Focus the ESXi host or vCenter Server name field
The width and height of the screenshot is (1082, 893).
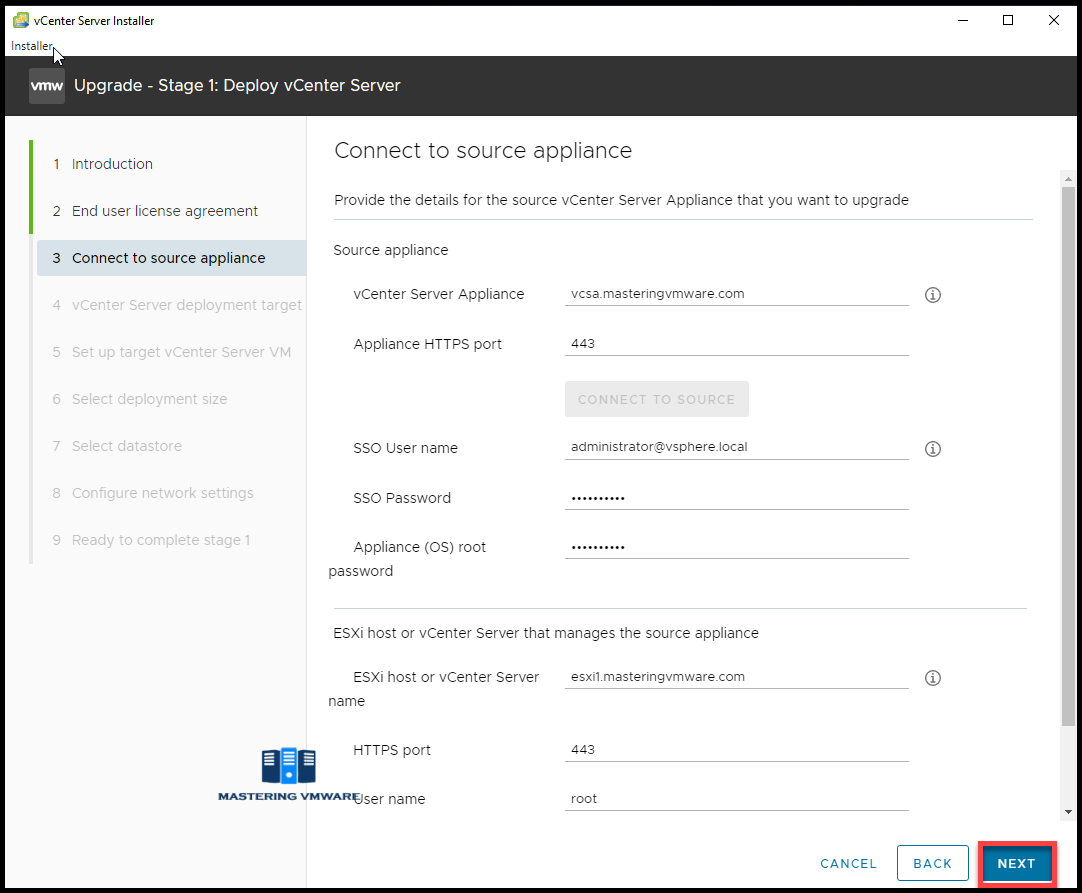736,677
